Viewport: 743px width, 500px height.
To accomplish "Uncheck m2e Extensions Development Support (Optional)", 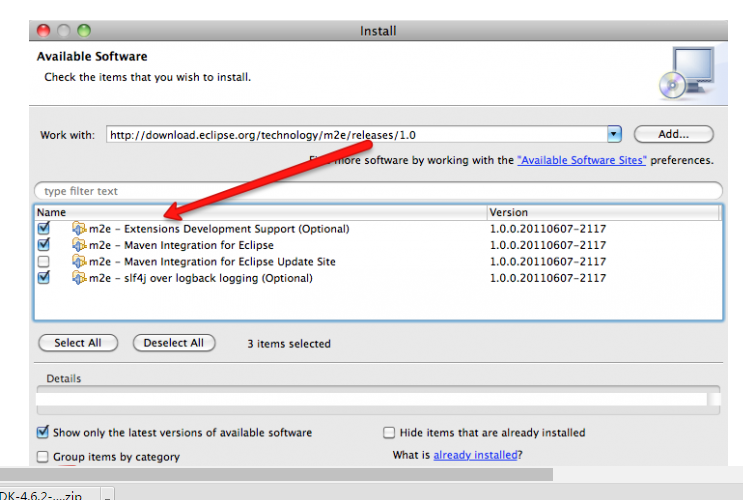I will [44, 228].
